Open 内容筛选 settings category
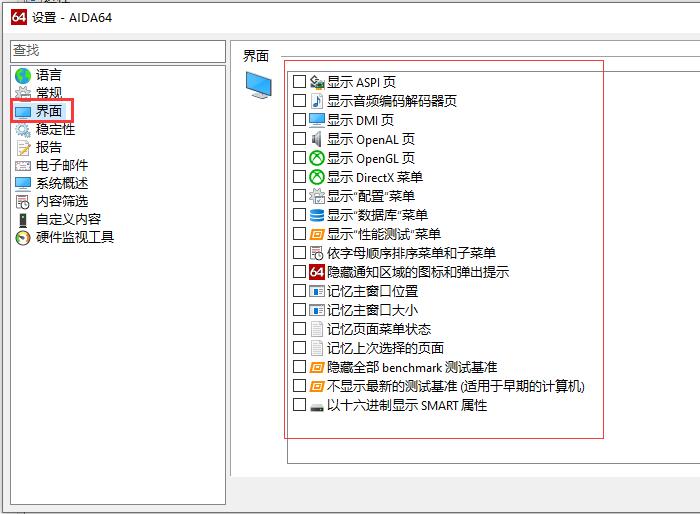This screenshot has width=700, height=514. (62, 201)
